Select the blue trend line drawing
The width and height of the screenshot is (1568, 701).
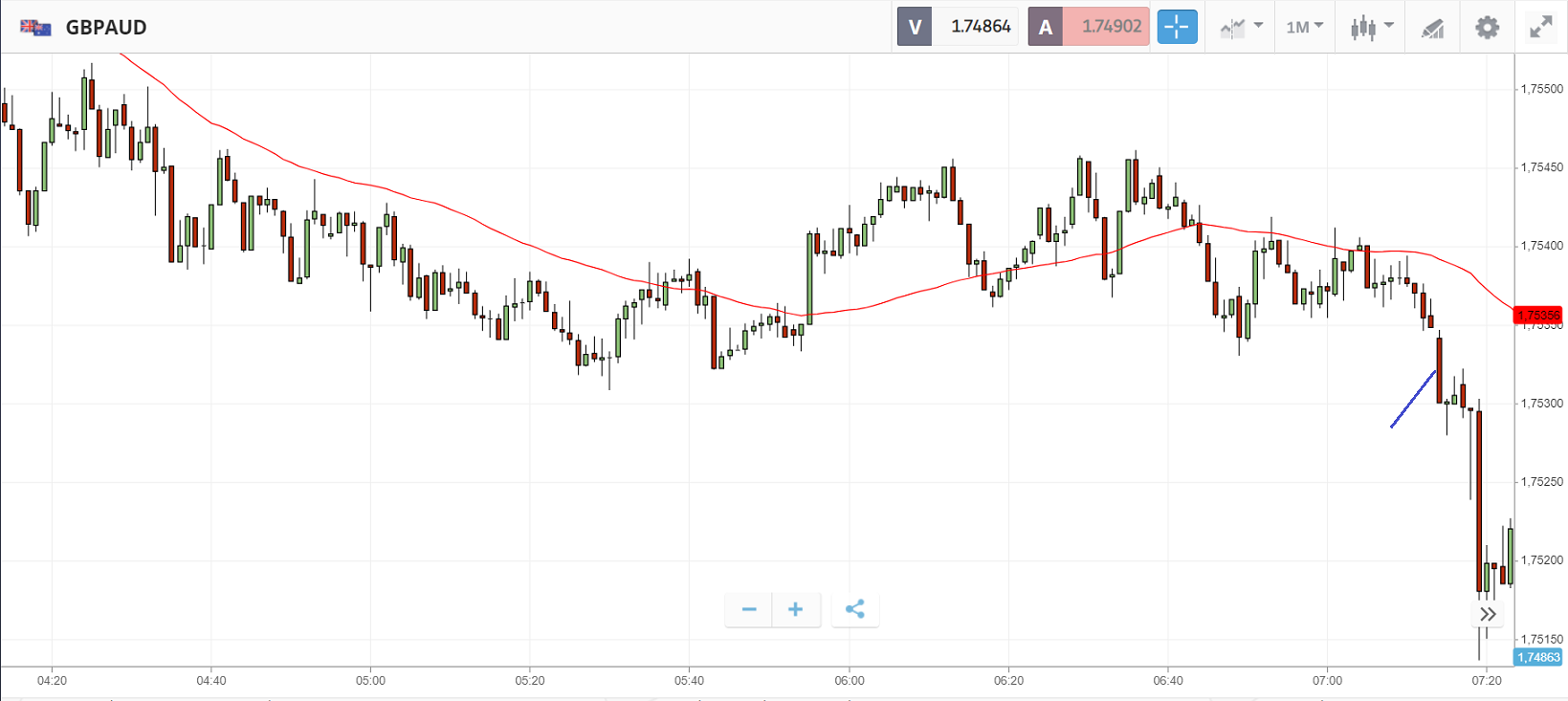[1413, 398]
